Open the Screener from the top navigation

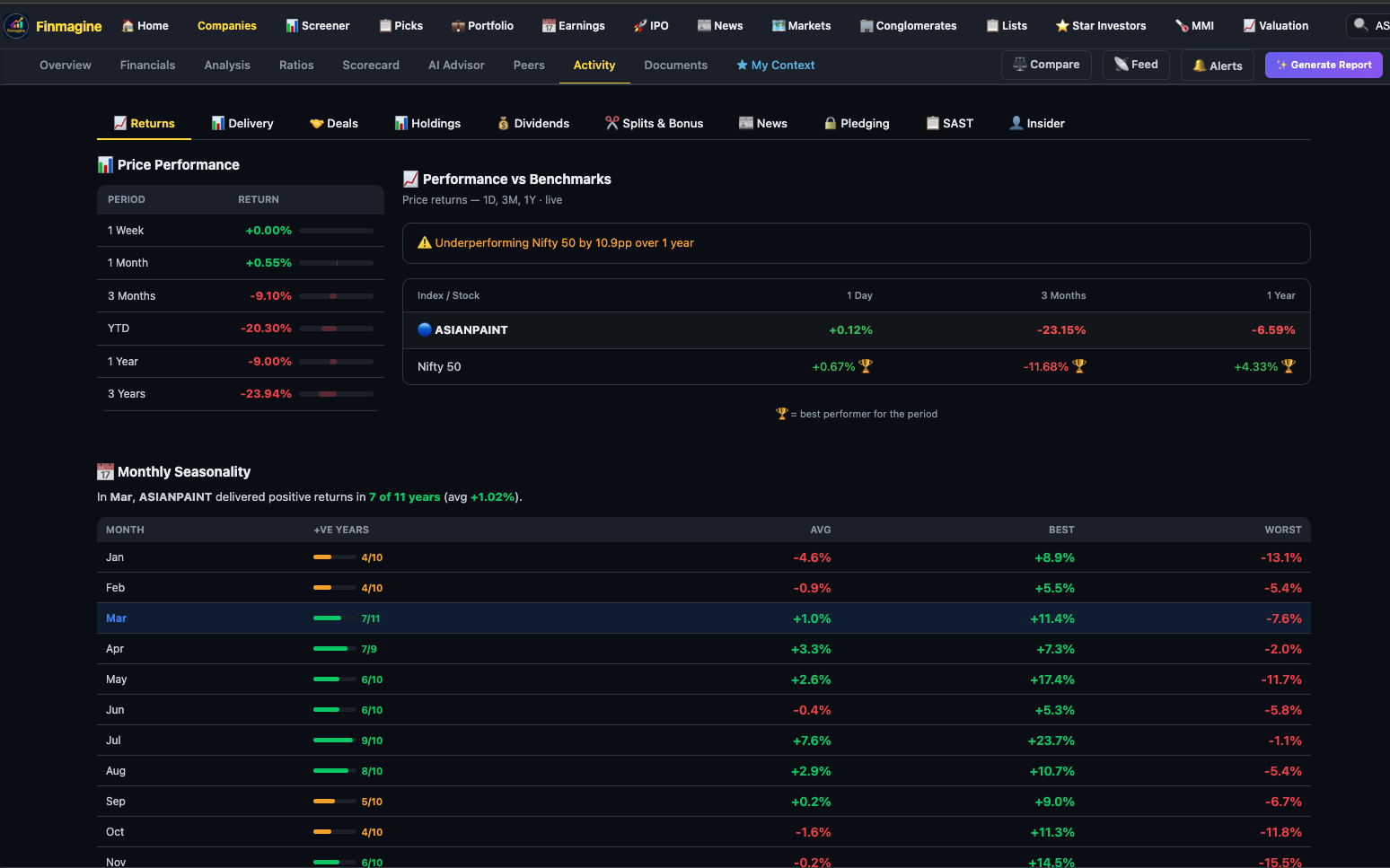(x=318, y=25)
